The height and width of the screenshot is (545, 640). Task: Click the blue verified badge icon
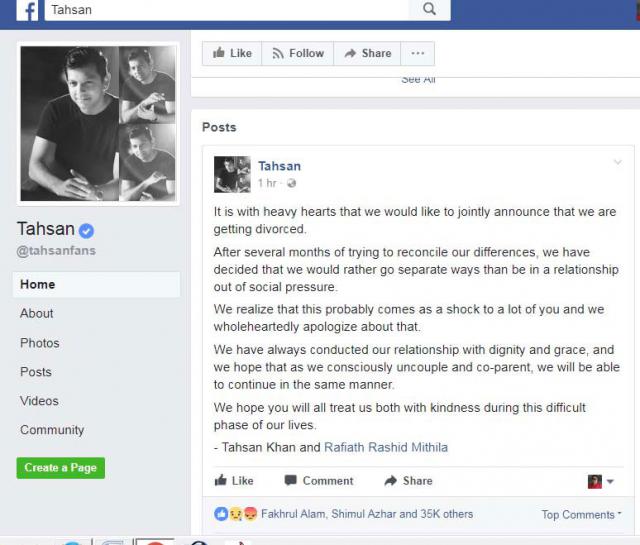point(86,231)
